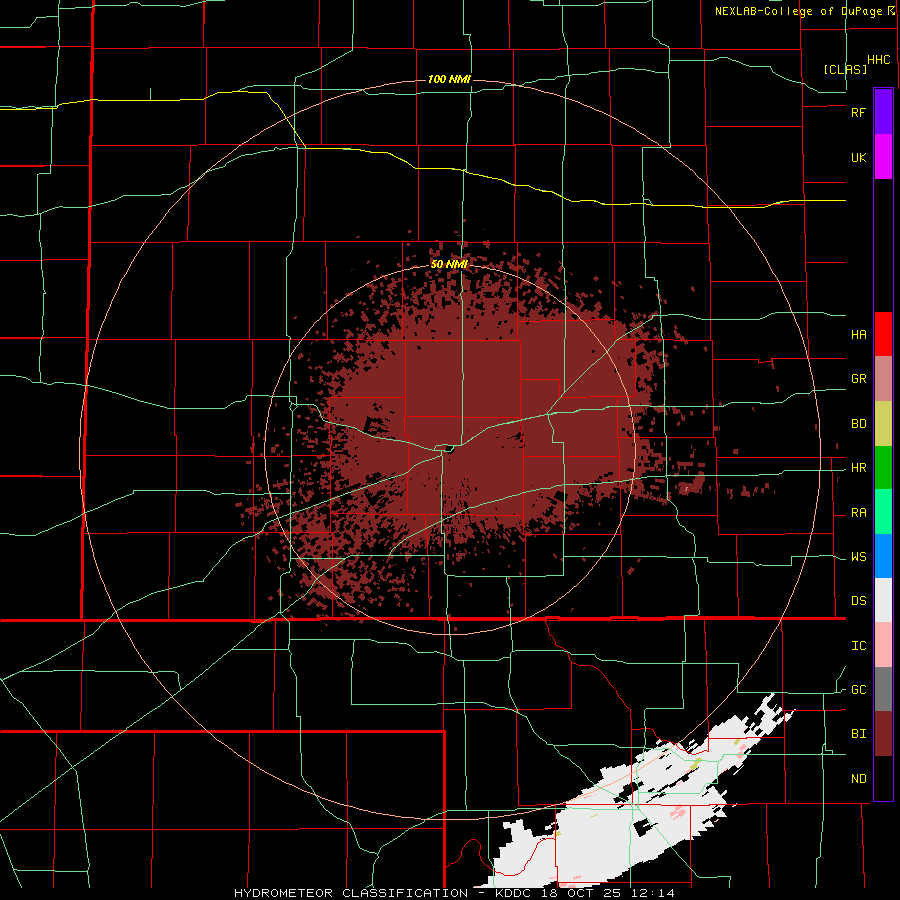Screen dimensions: 900x900
Task: Click the DS legend label
Action: (x=858, y=601)
